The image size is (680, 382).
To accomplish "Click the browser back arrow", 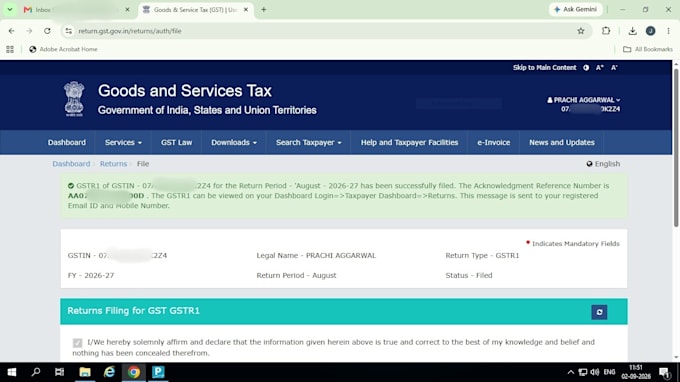I will click(12, 31).
